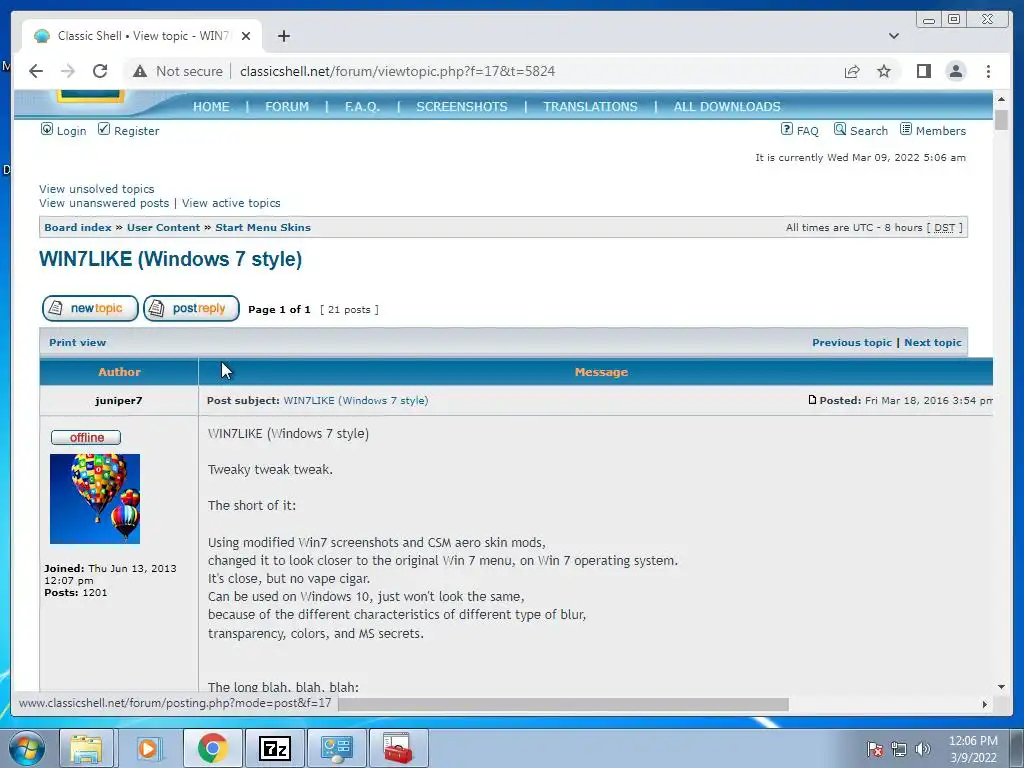Click the scrollbar up arrow
This screenshot has width=1024, height=768.
(x=1001, y=99)
